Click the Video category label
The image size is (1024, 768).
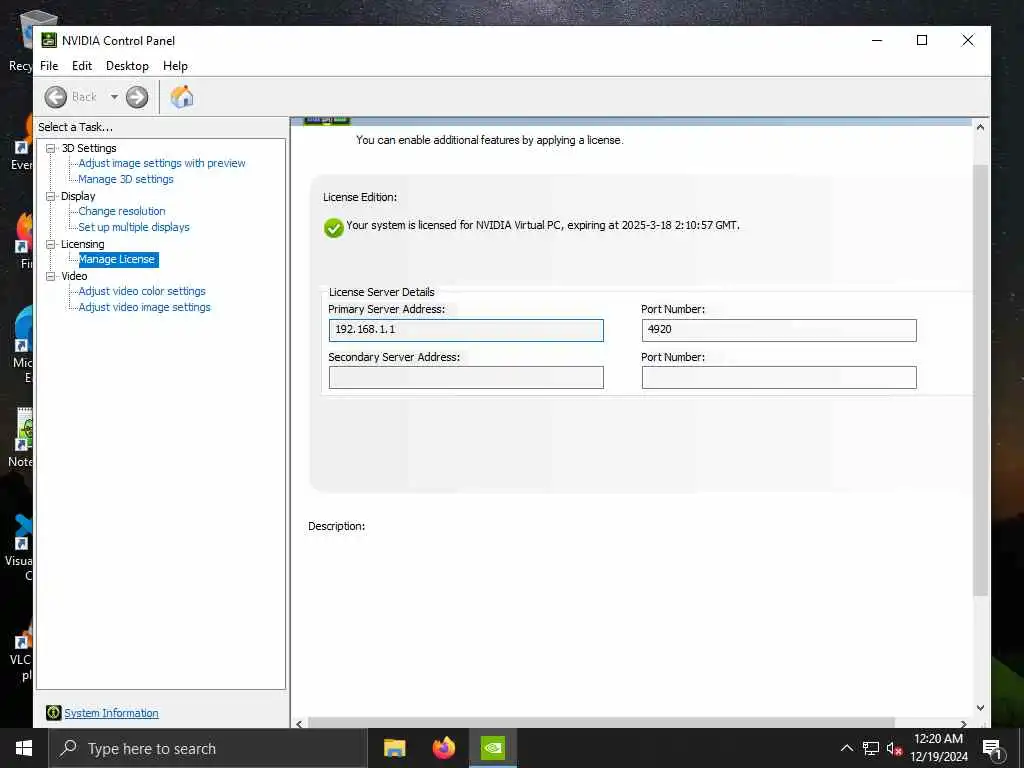coord(74,276)
